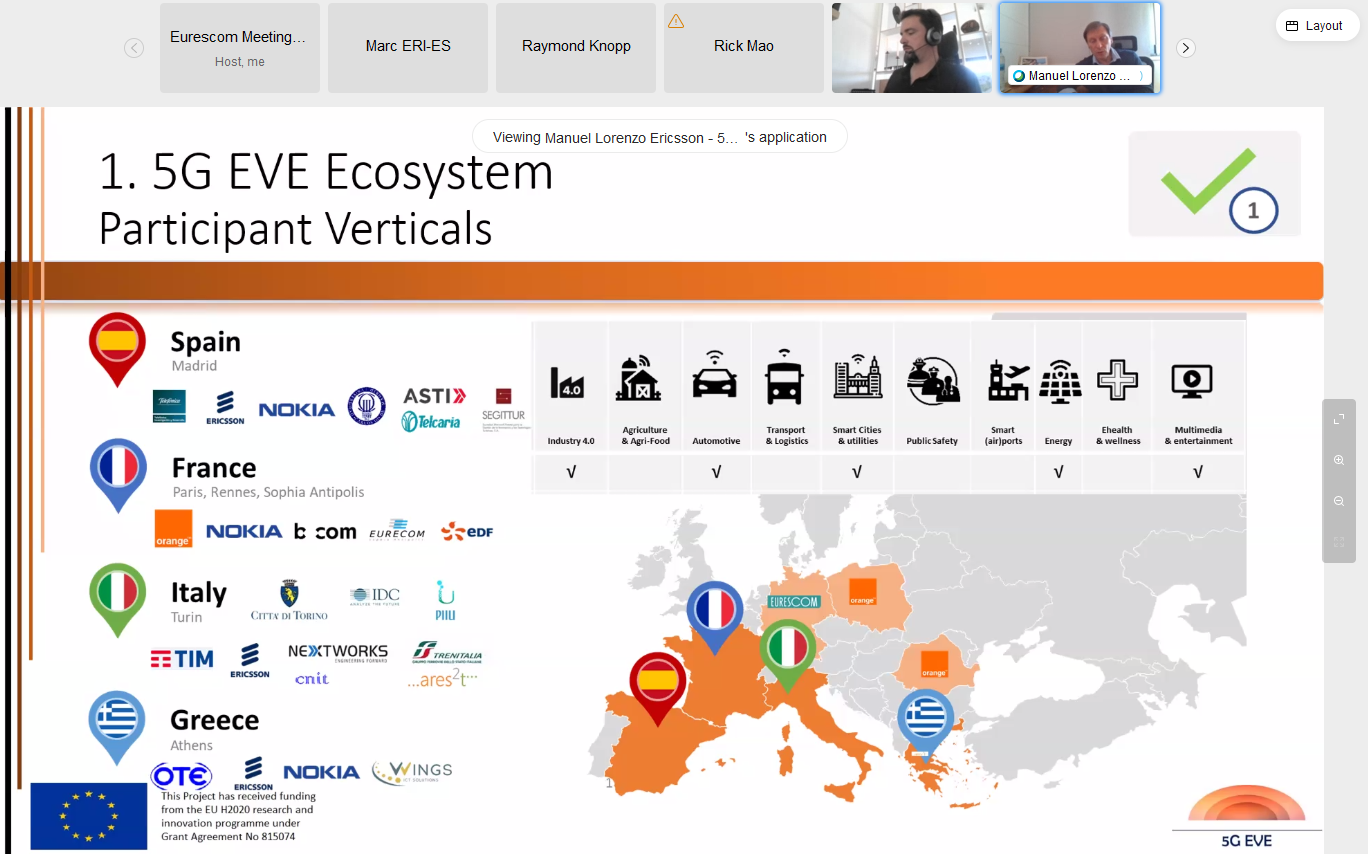Click the Spain flag pin on map
This screenshot has width=1368, height=854.
[658, 683]
